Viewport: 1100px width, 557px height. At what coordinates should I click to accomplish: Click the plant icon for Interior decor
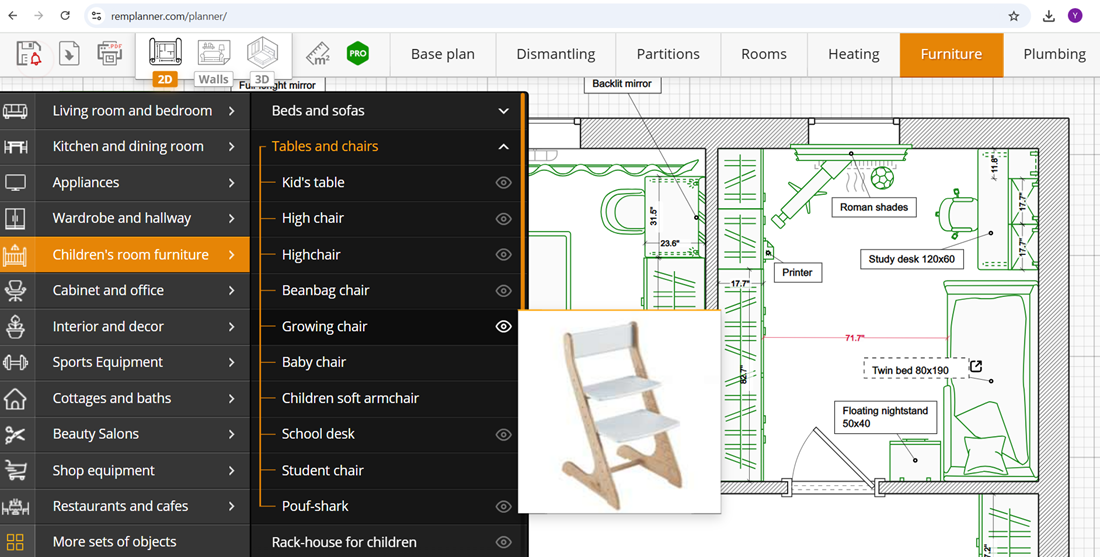pos(15,326)
